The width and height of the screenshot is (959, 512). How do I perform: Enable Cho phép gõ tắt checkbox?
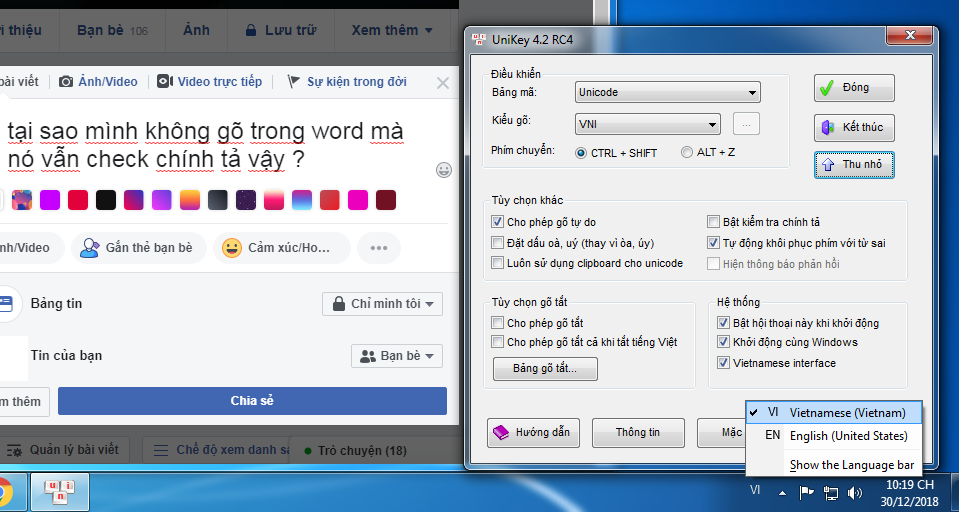tap(497, 322)
